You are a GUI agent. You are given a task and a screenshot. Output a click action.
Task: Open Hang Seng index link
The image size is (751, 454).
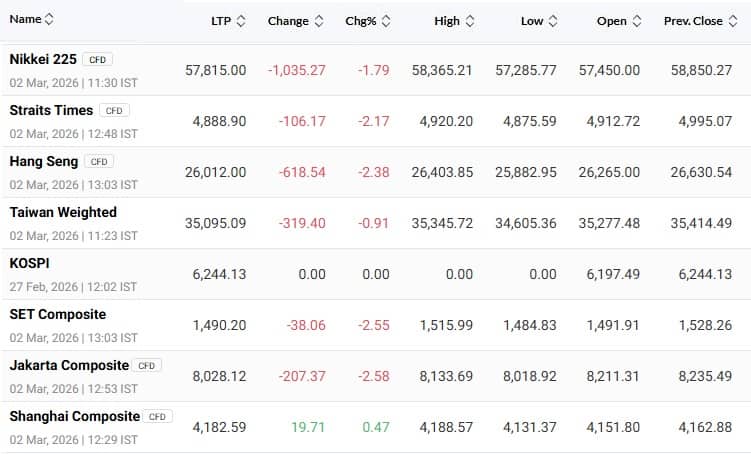click(44, 161)
